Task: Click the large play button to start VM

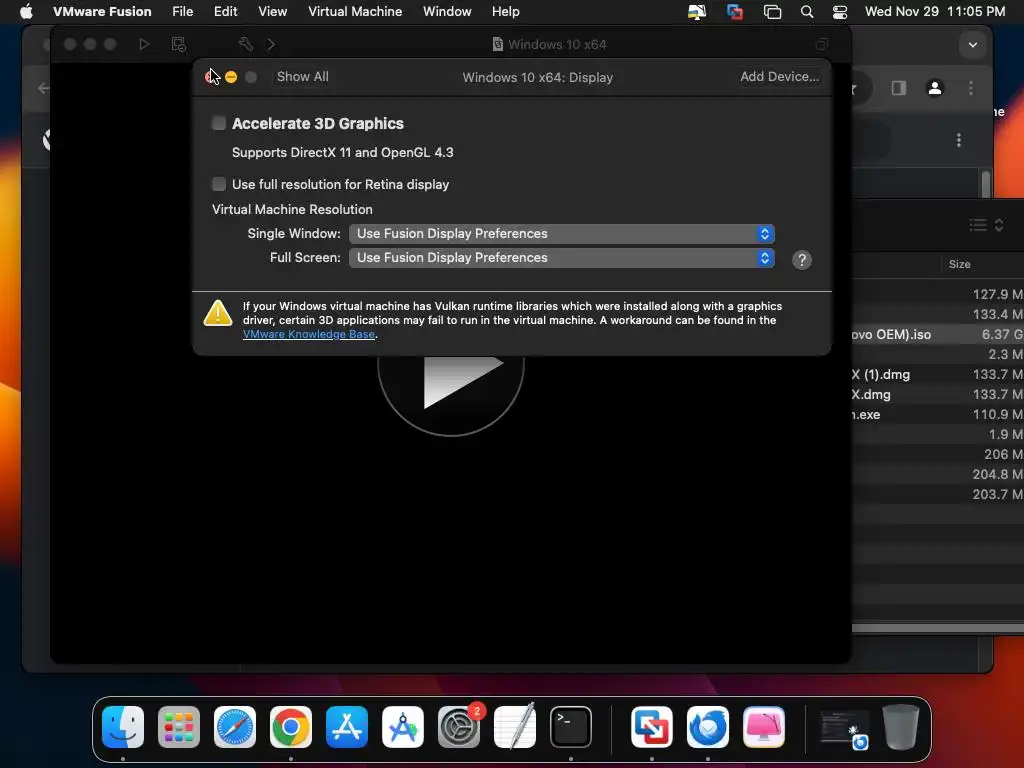Action: pyautogui.click(x=451, y=385)
